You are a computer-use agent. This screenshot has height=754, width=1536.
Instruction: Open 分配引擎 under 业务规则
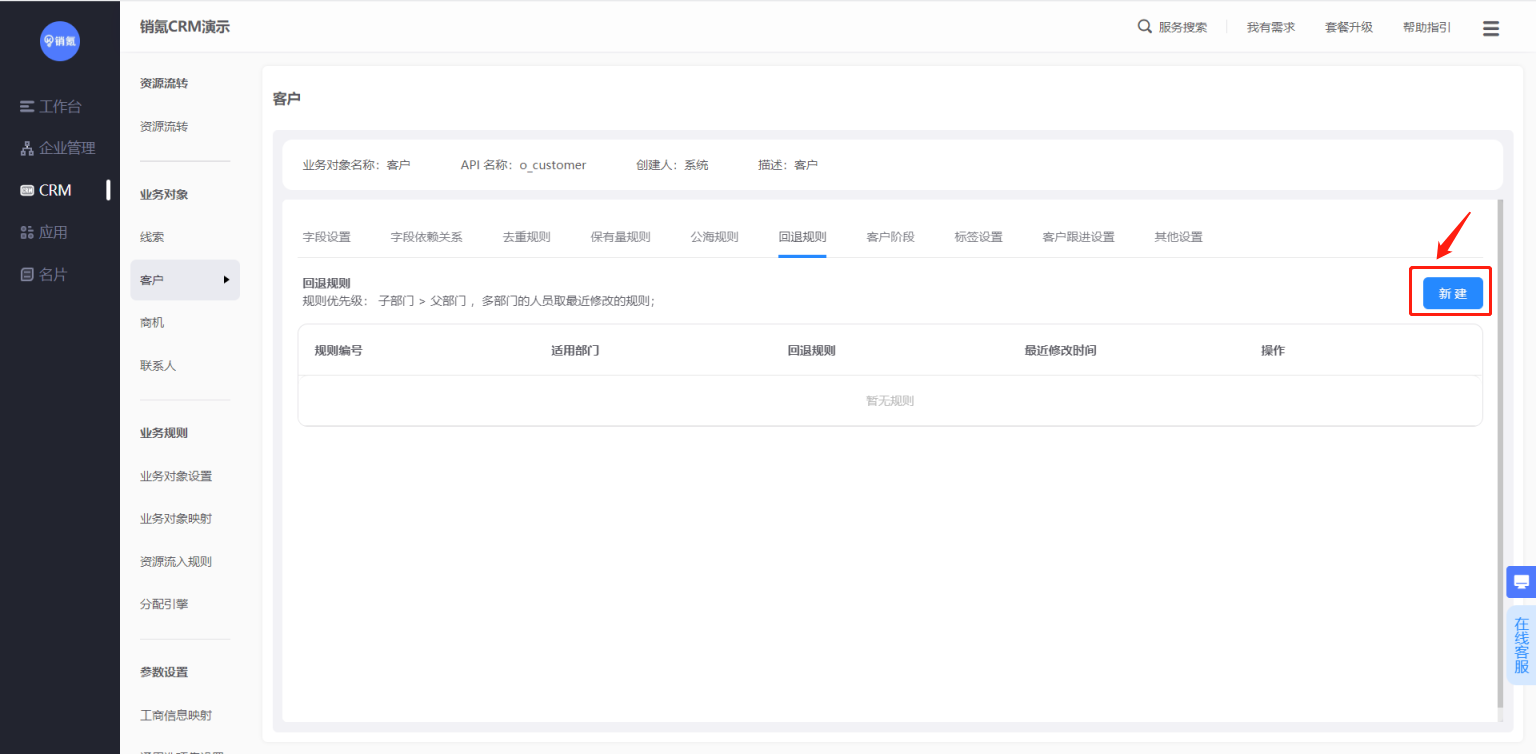coord(164,604)
